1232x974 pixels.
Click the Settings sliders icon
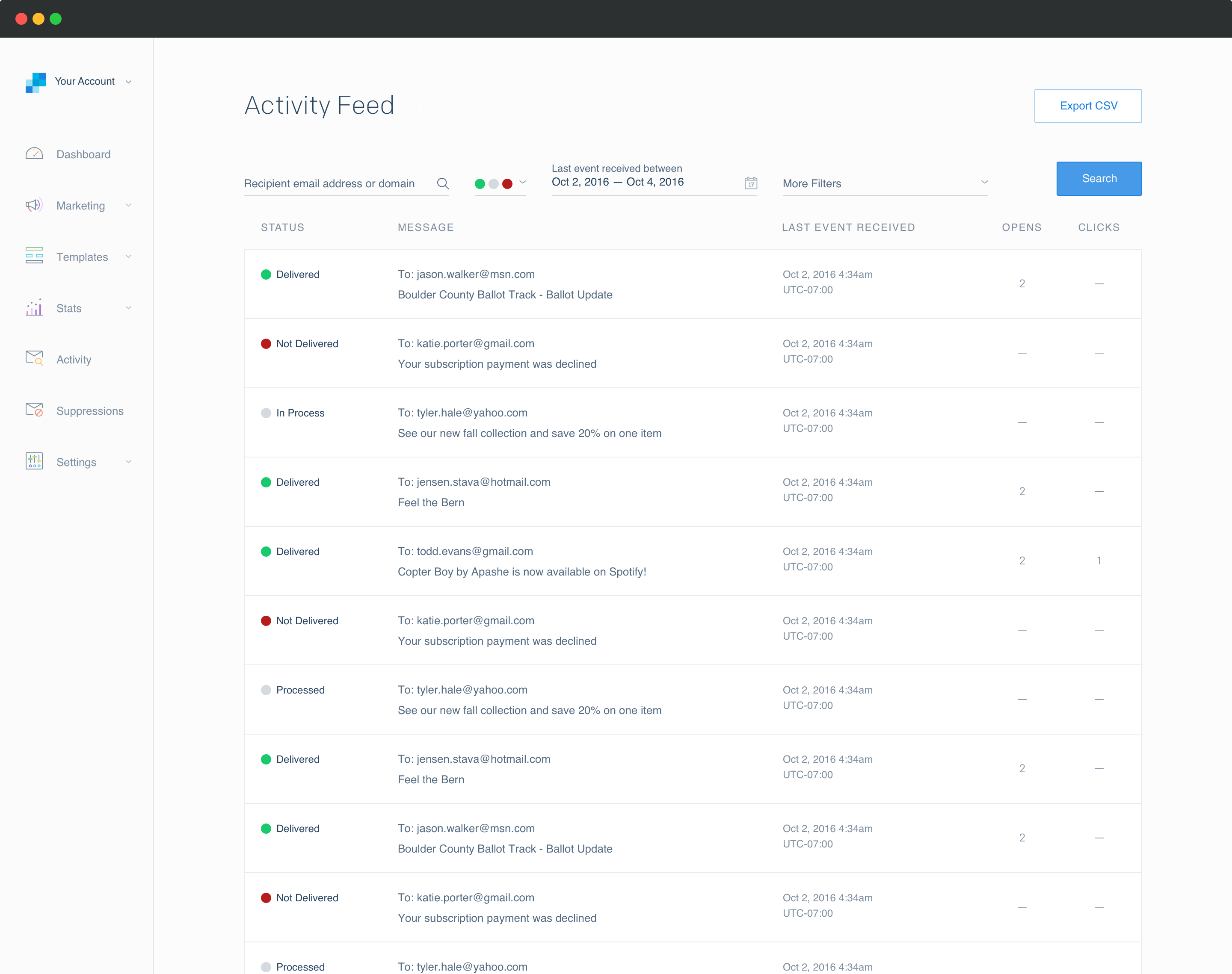(34, 461)
